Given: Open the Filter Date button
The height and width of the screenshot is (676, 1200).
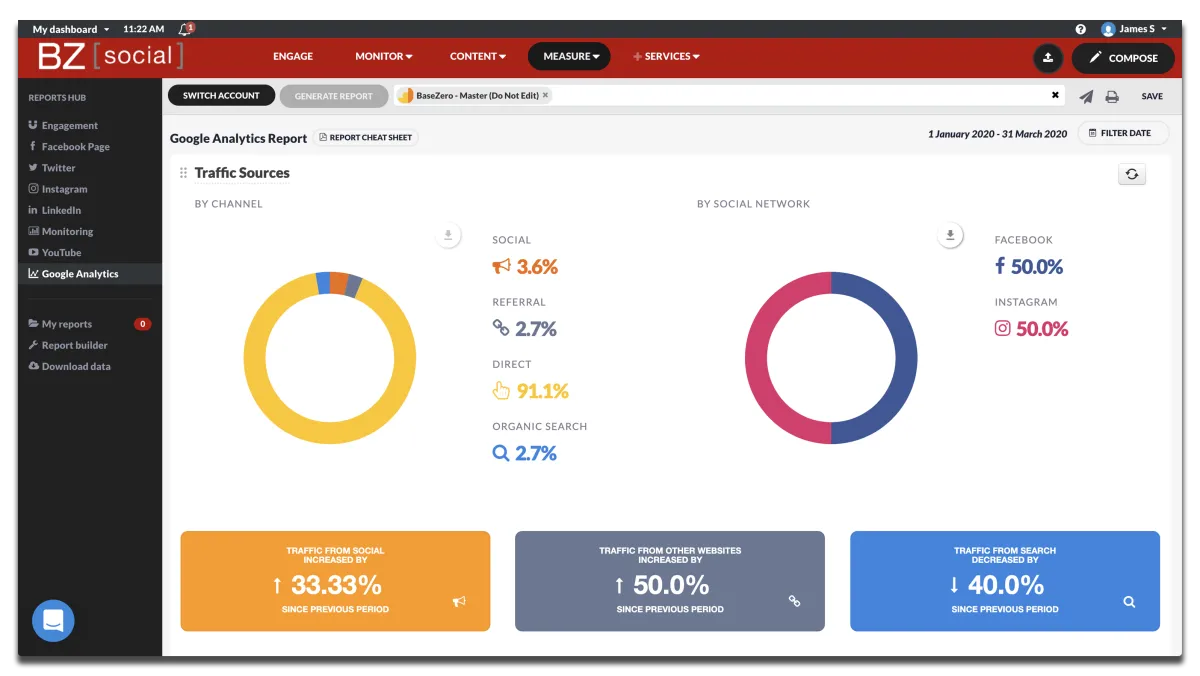Looking at the screenshot, I should [1123, 133].
